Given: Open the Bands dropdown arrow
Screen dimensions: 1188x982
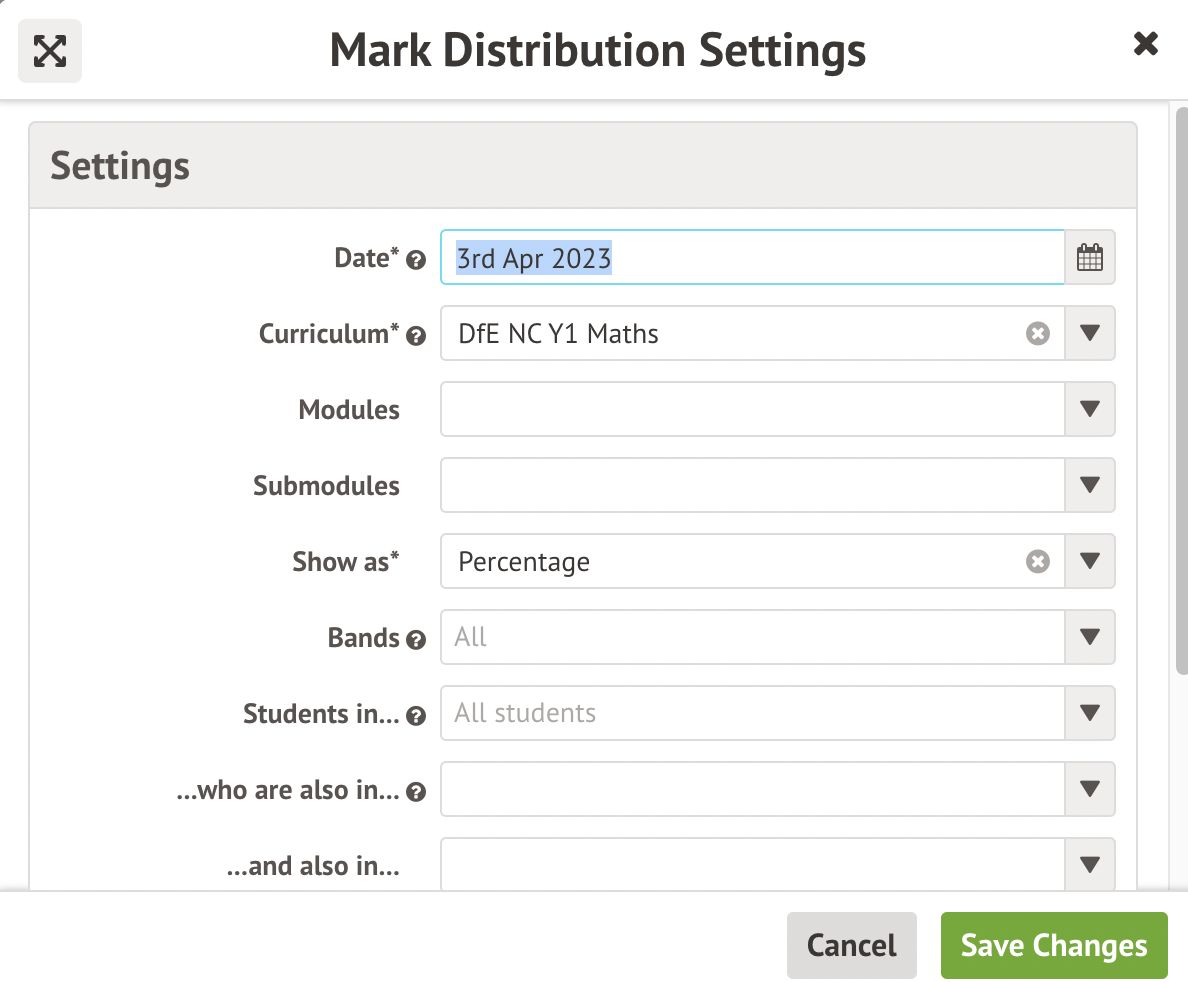Looking at the screenshot, I should tap(1090, 638).
